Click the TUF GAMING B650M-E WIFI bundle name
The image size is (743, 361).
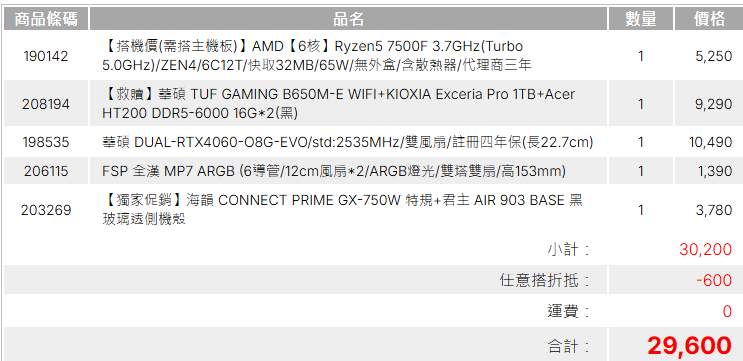(x=338, y=104)
